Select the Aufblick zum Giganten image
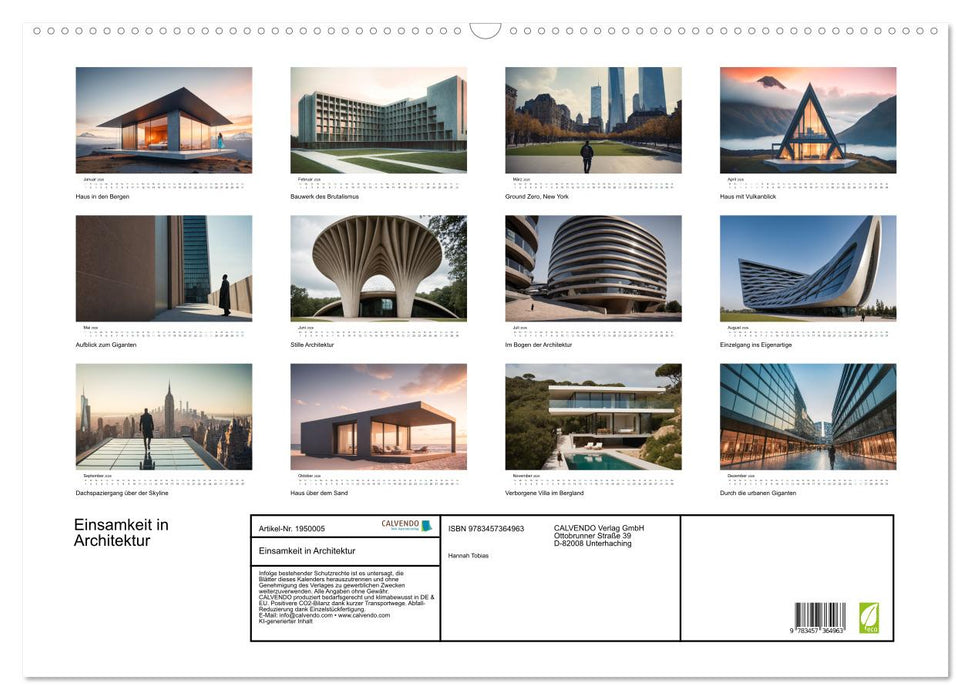 [x=163, y=268]
